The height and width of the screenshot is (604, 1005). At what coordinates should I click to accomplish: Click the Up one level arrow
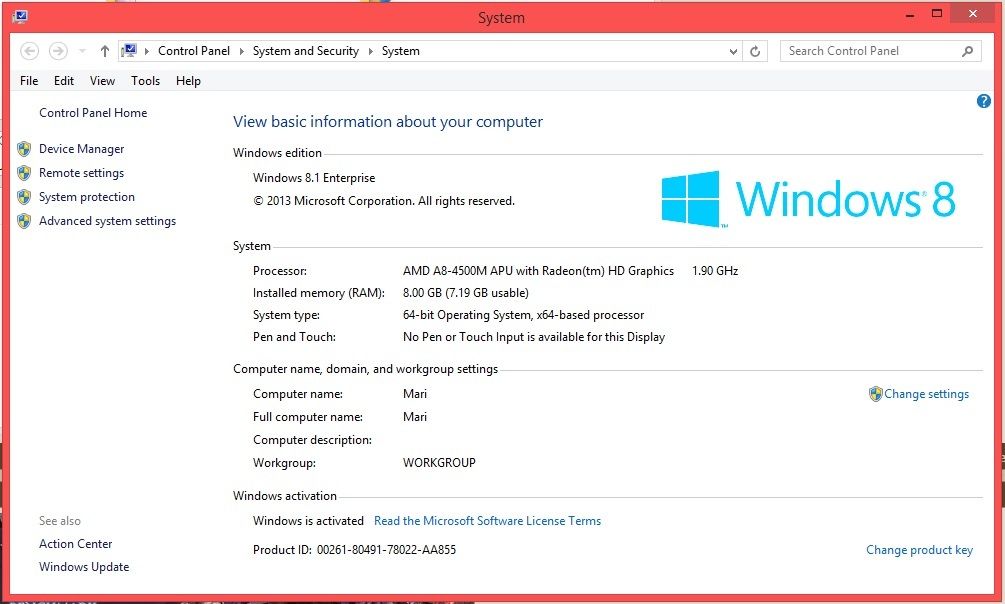[x=105, y=51]
